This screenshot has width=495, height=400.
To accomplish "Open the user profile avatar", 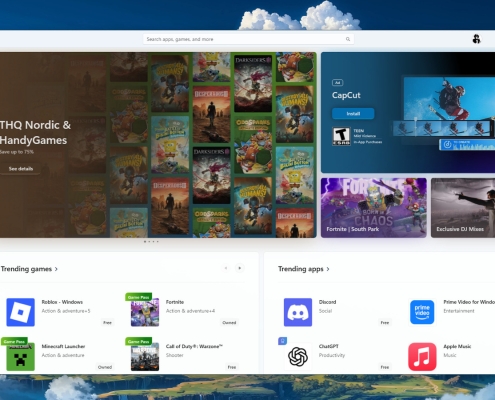I will (476, 39).
